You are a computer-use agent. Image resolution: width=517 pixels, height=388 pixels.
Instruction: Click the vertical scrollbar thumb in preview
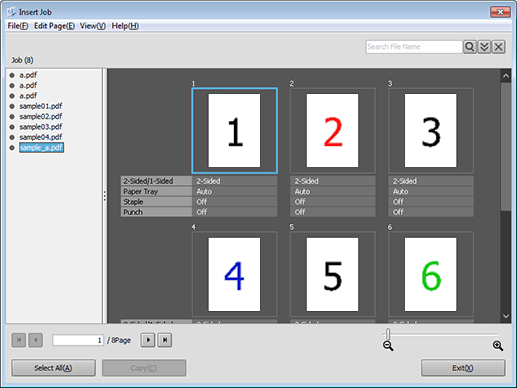(x=506, y=147)
